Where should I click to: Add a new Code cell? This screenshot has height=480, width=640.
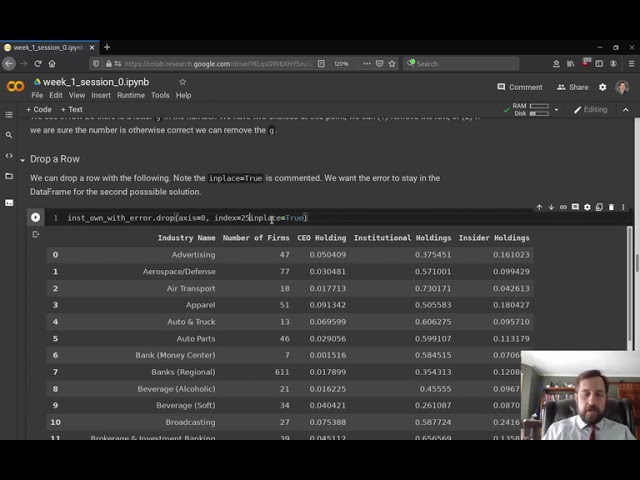click(39, 109)
